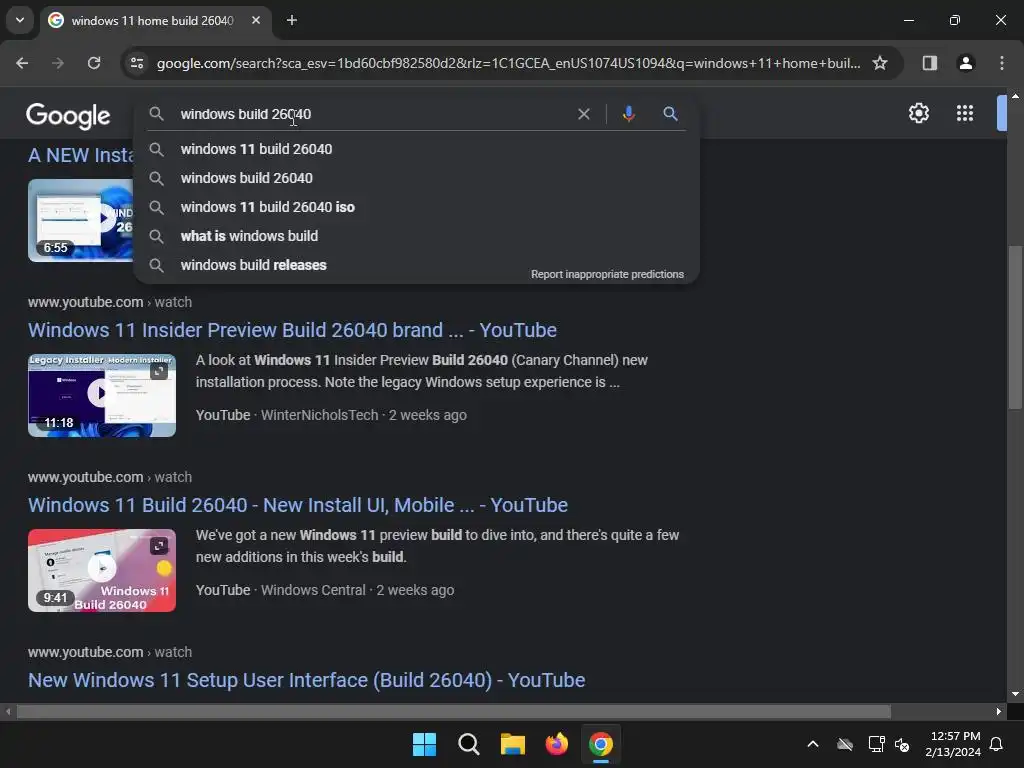Clear the search box with the X icon

[584, 114]
